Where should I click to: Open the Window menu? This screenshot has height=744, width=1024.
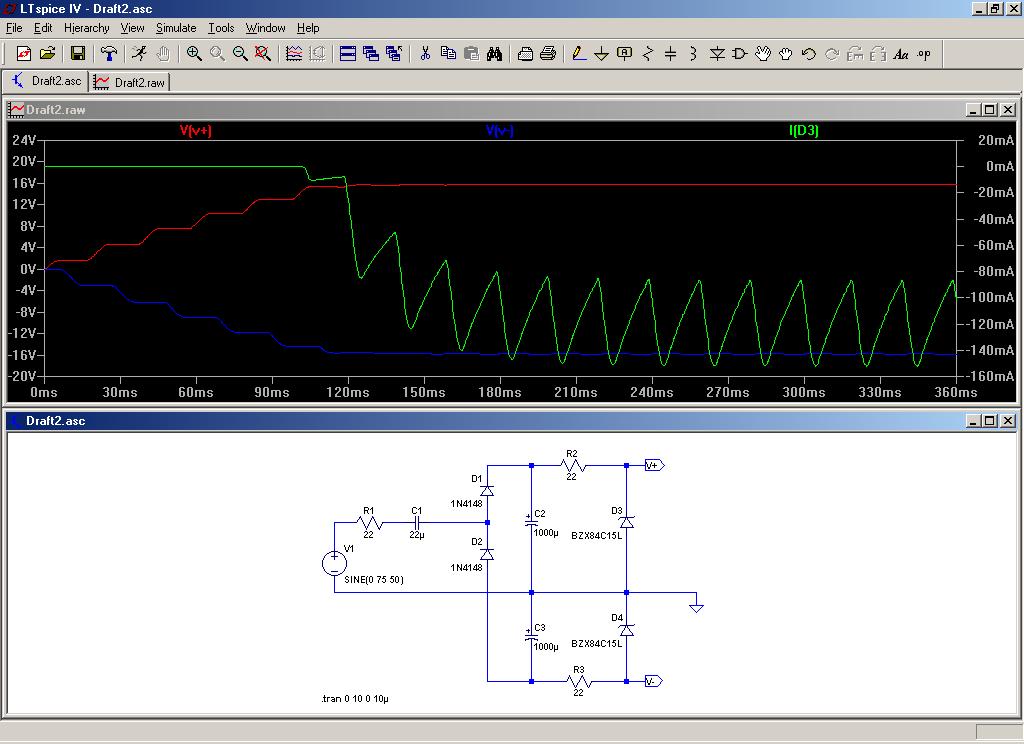click(x=265, y=27)
